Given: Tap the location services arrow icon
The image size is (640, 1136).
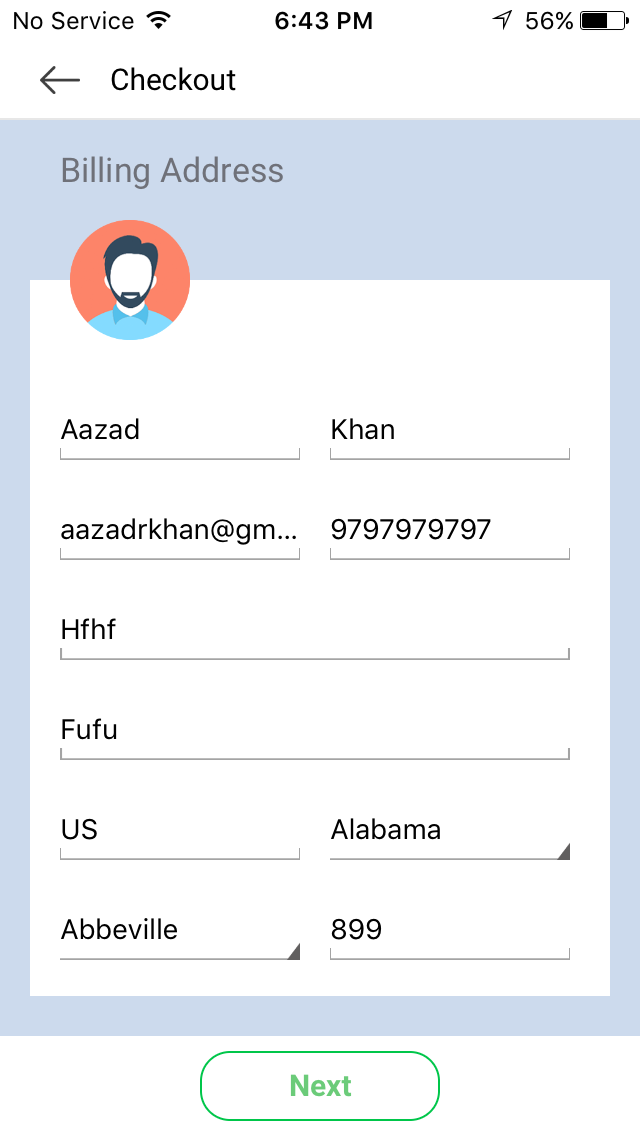Looking at the screenshot, I should point(502,20).
